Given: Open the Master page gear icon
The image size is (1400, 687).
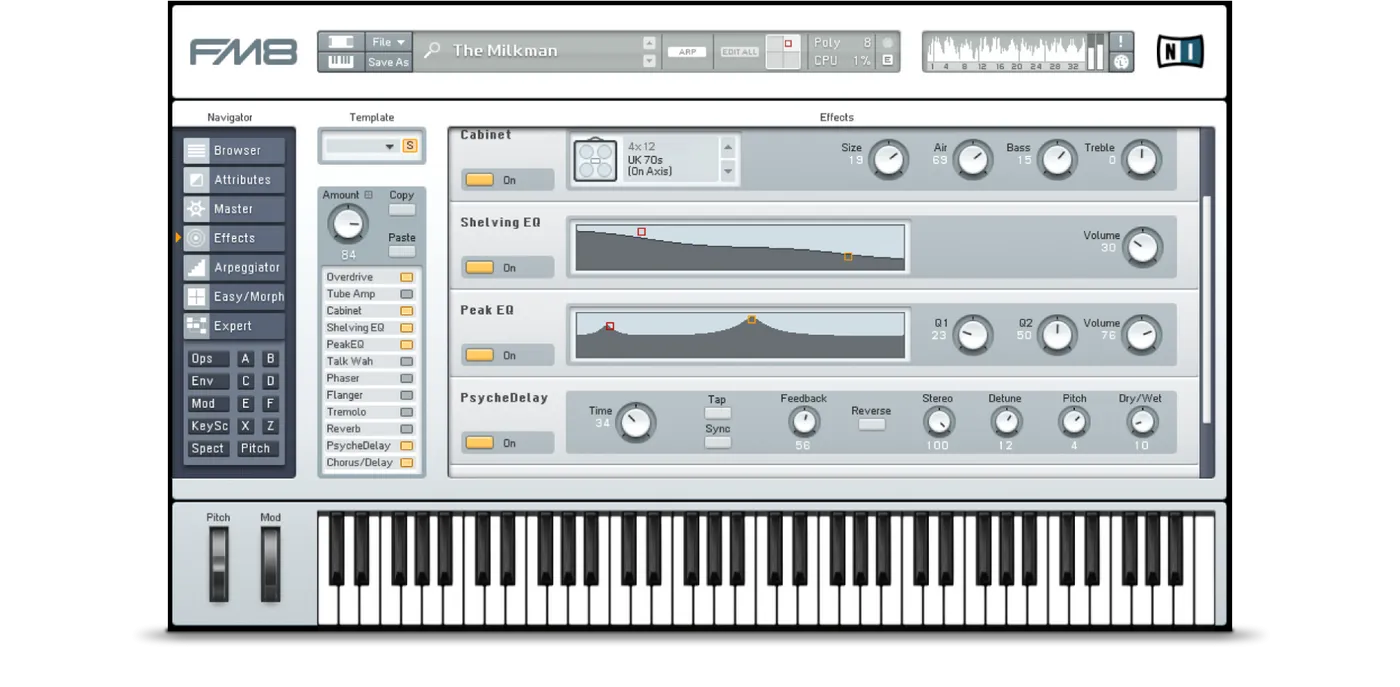Looking at the screenshot, I should pyautogui.click(x=196, y=209).
